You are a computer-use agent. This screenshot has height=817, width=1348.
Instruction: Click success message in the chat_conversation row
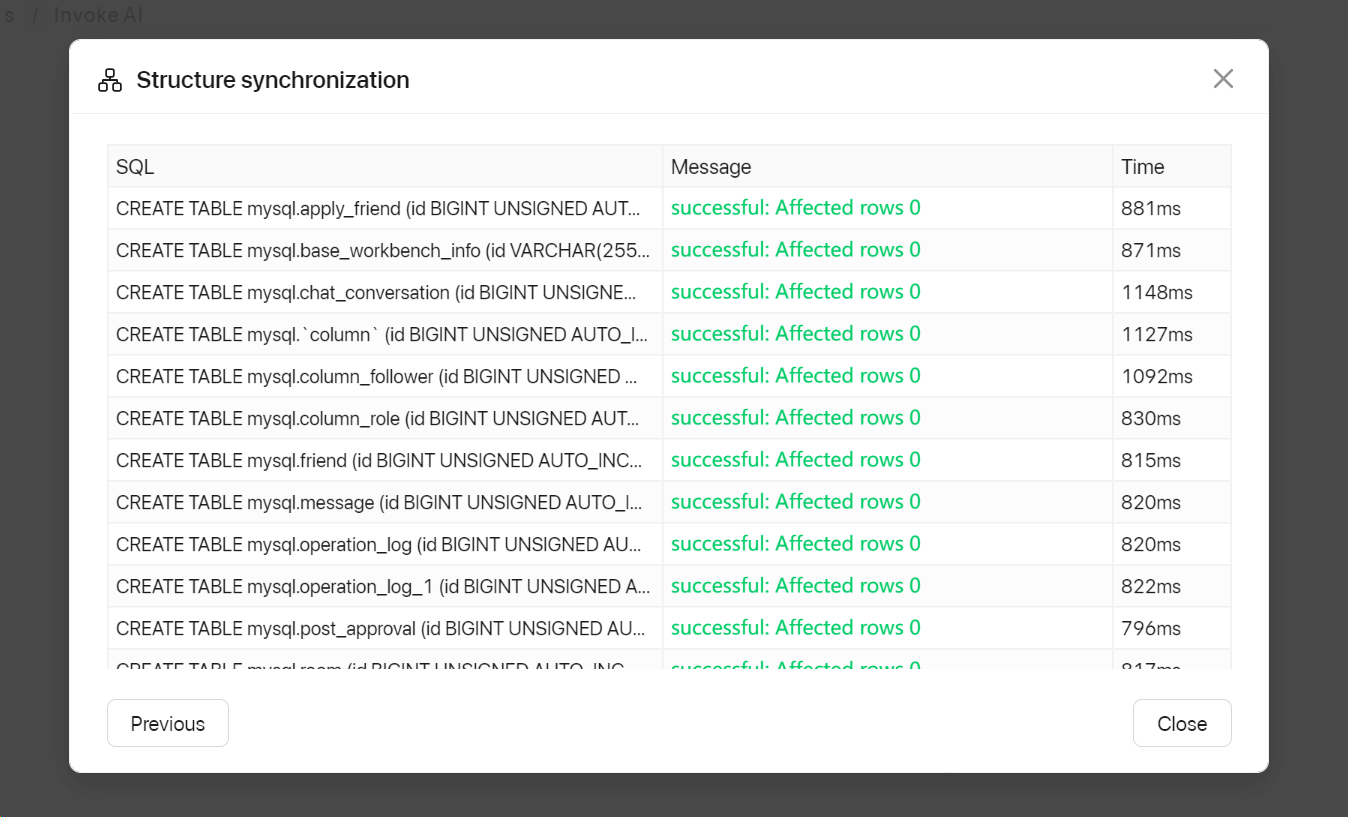pos(795,292)
